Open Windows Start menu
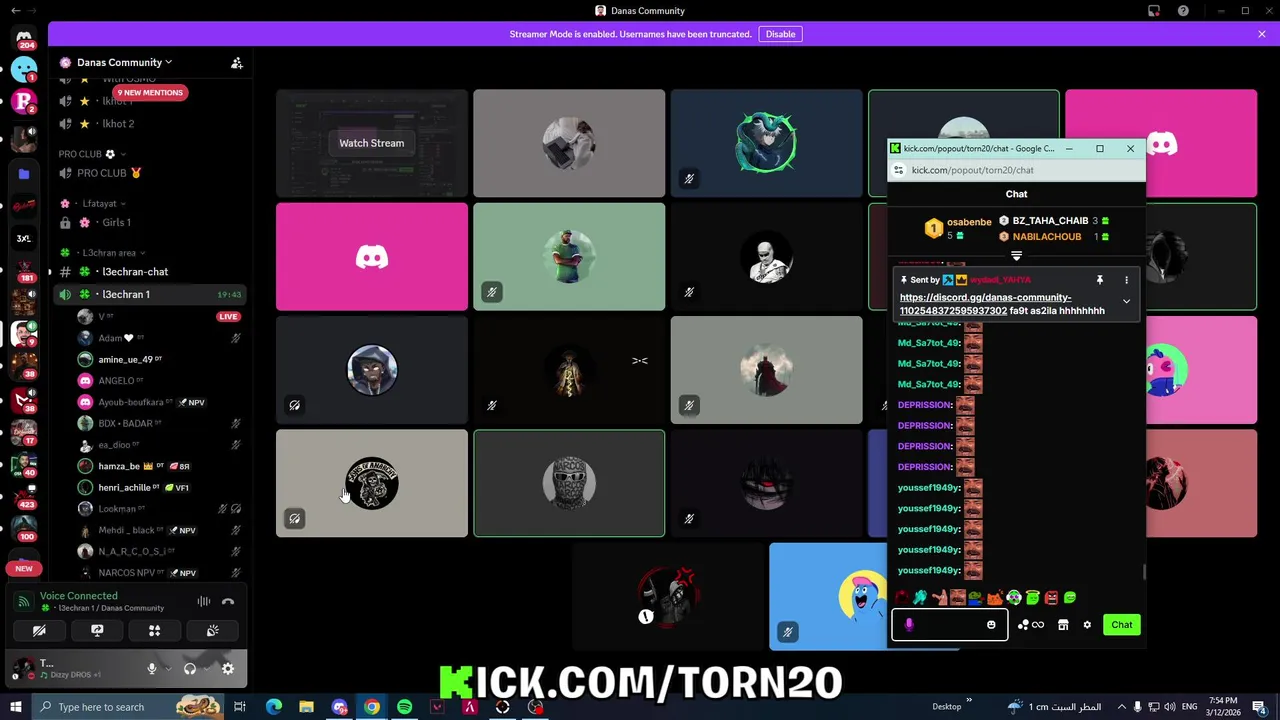Screen dimensions: 1280x720 (16, 707)
